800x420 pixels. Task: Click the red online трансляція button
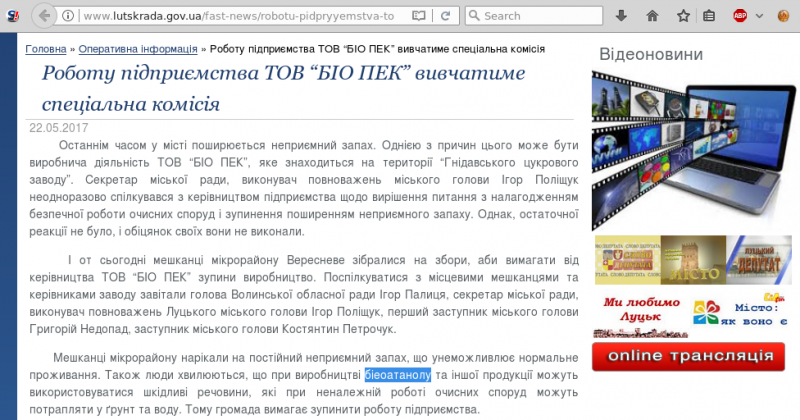[x=688, y=356]
